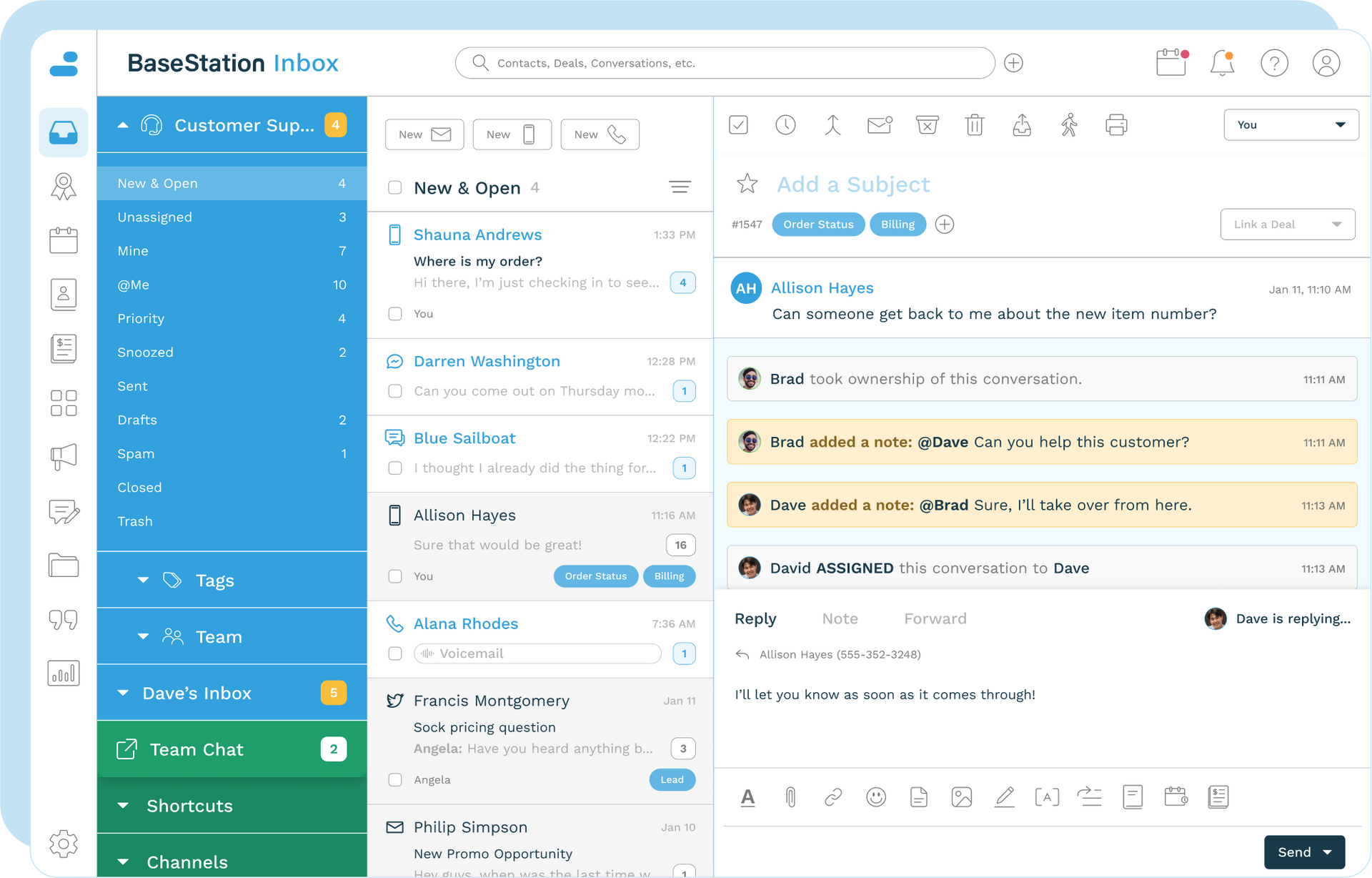Check Shauna Andrews conversation checkbox
The image size is (1372, 878).
(394, 314)
